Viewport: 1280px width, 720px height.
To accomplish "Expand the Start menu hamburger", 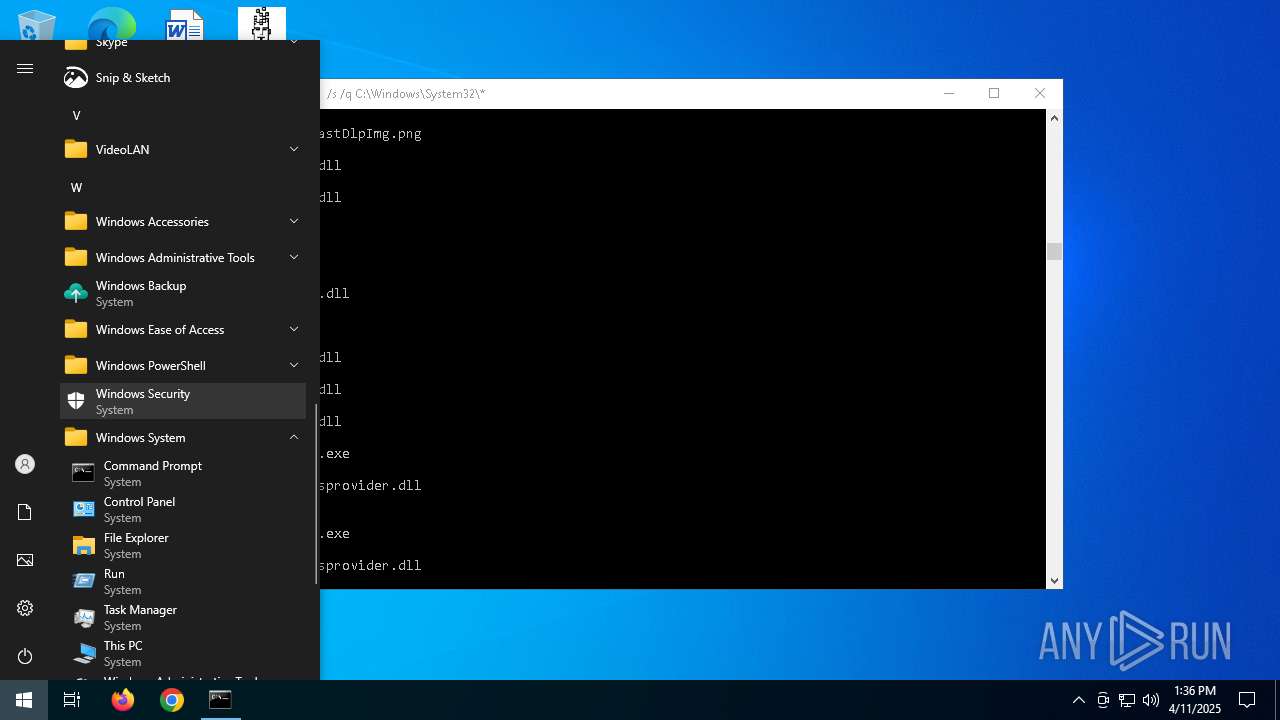I will 25,68.
